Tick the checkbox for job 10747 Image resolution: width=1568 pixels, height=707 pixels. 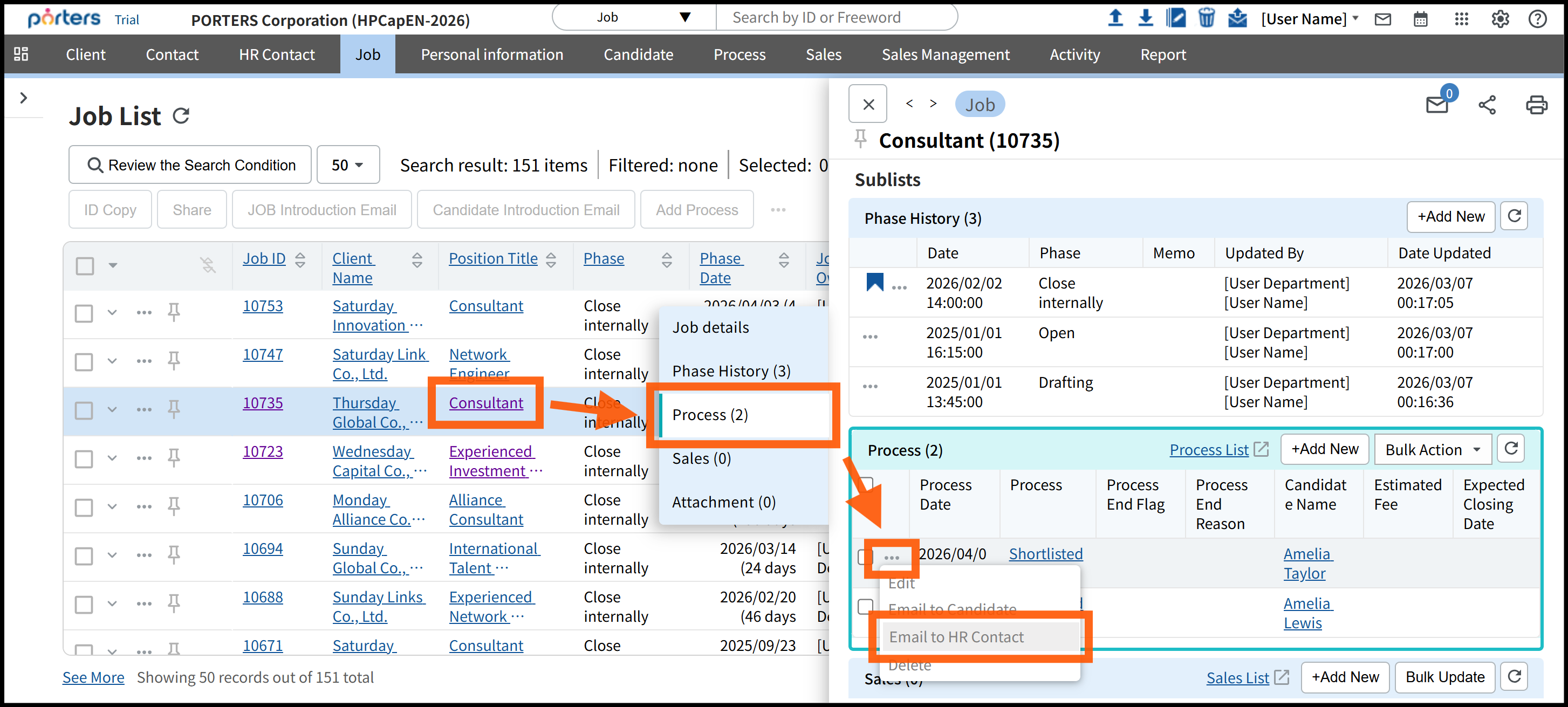click(x=84, y=361)
